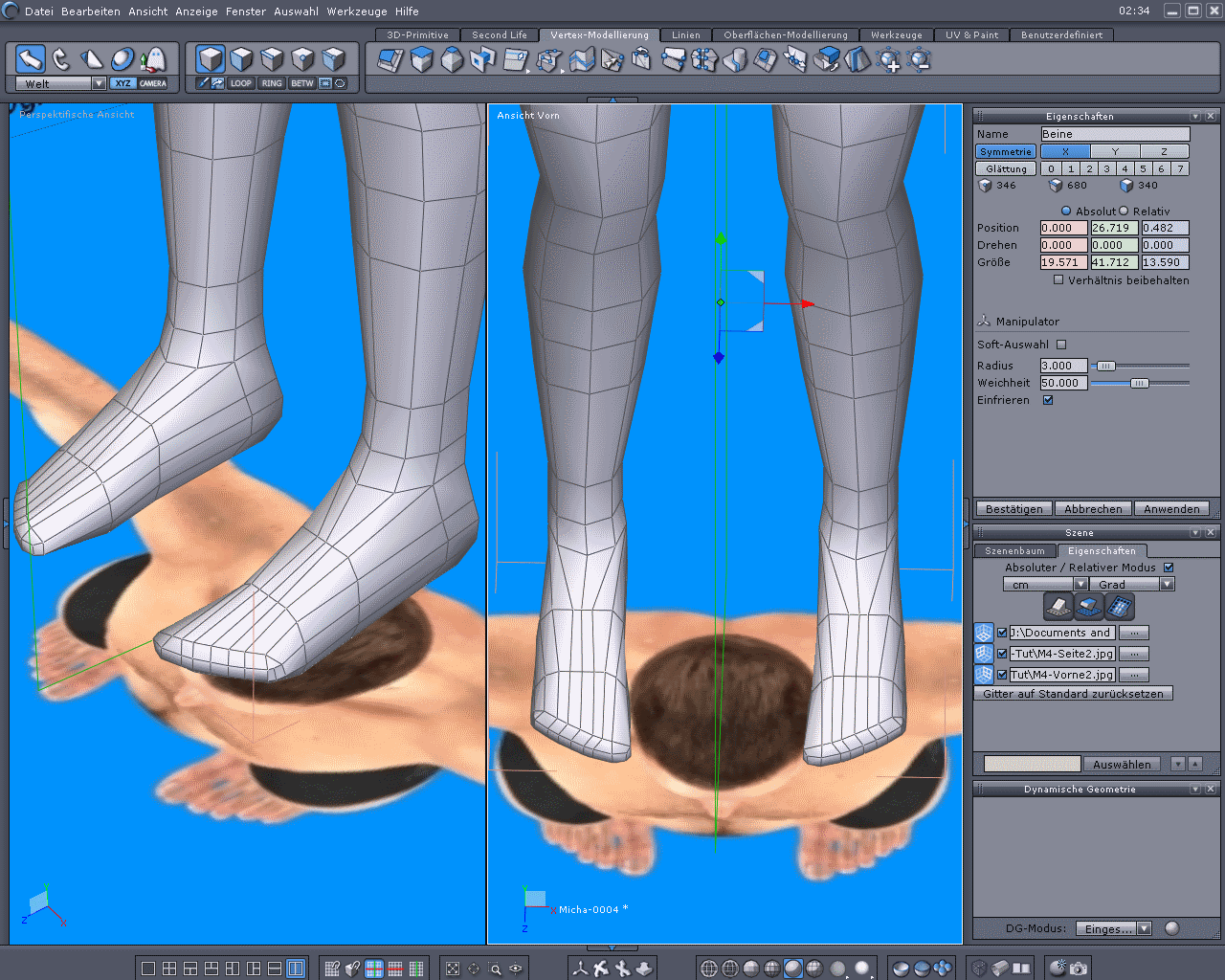Image resolution: width=1225 pixels, height=980 pixels.
Task: Activate the rotate tool in the manipulator toolbar
Action: point(60,59)
